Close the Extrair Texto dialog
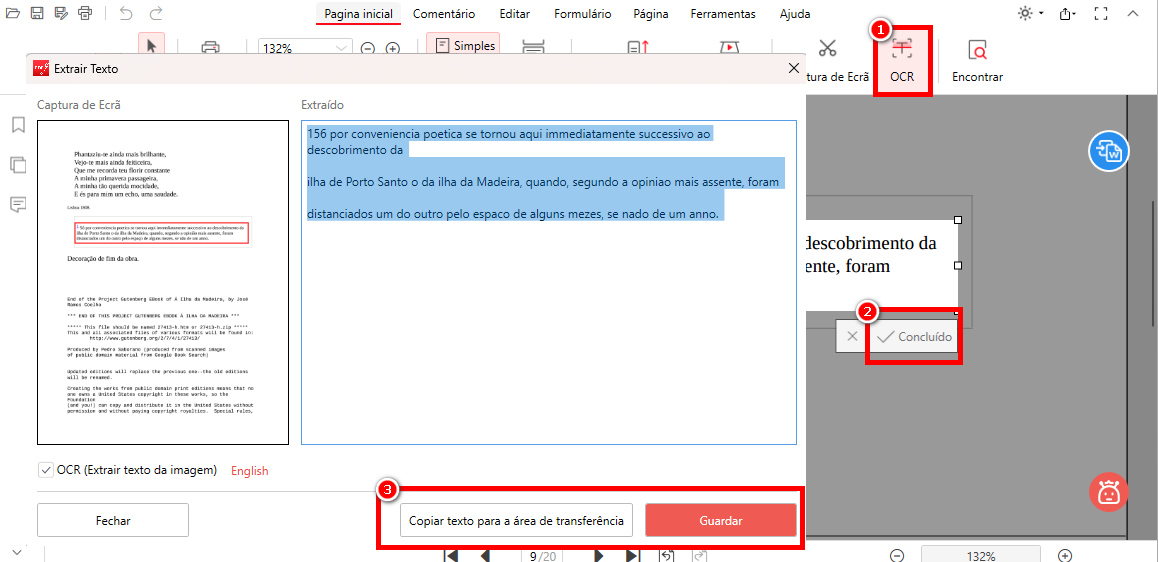 pos(794,68)
